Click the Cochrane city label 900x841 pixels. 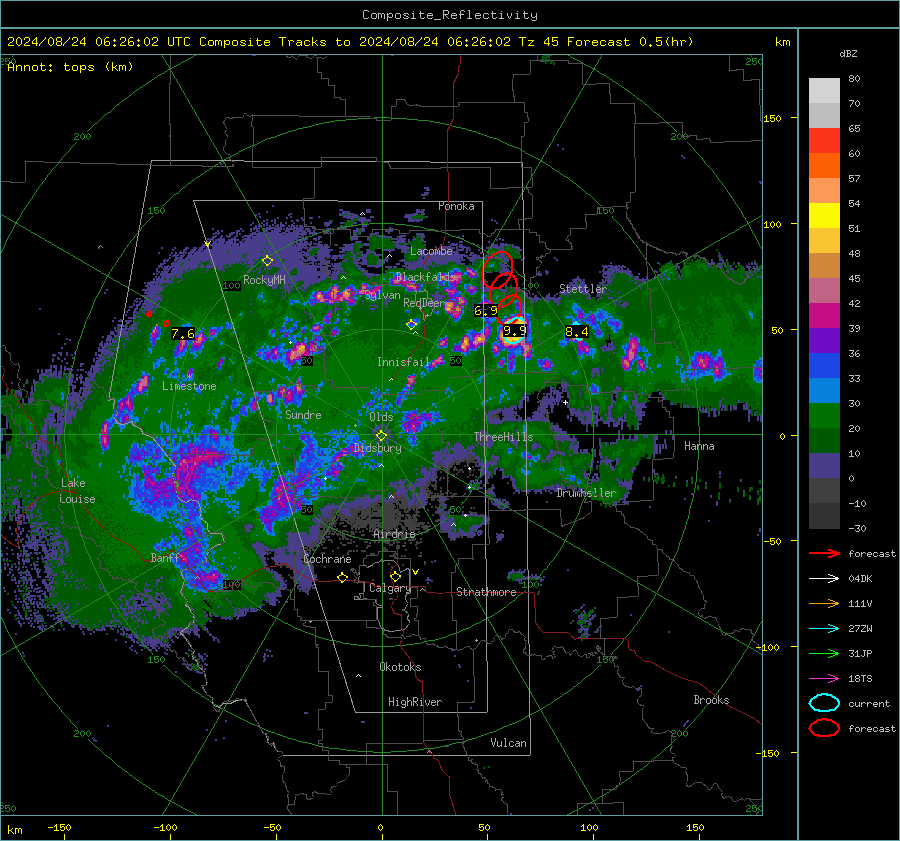coord(327,559)
